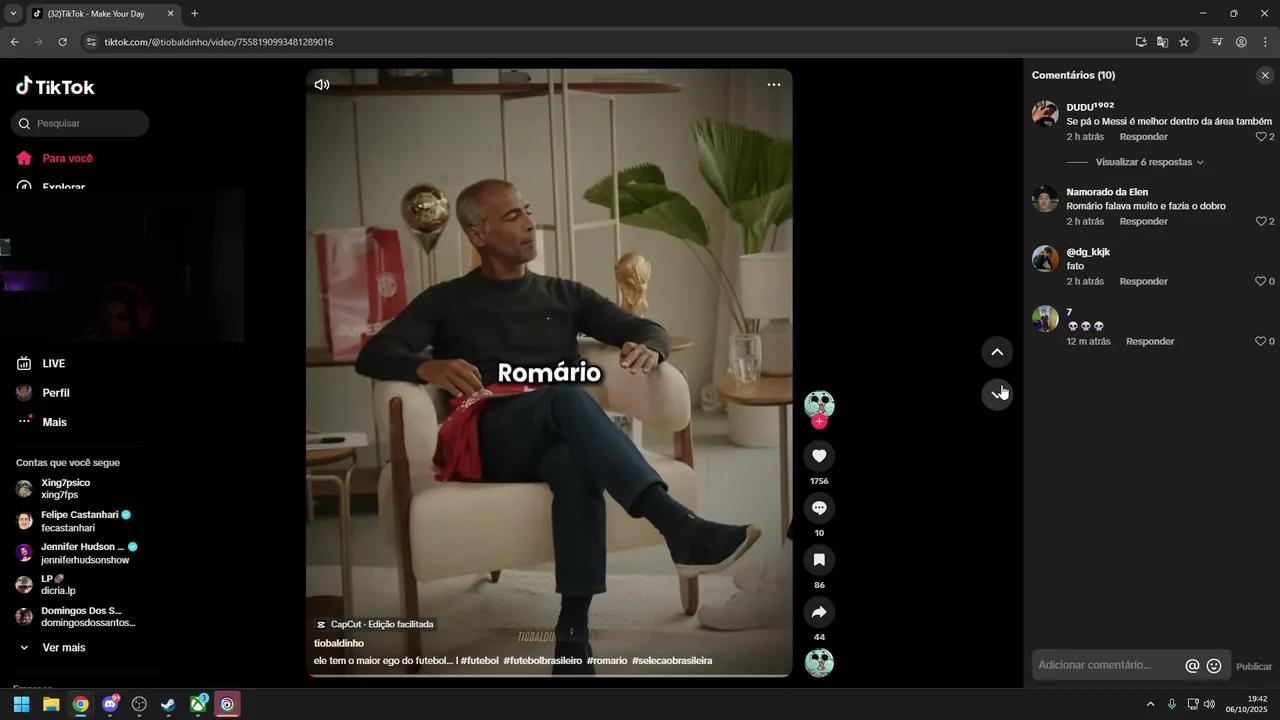Screen dimensions: 1280x720
Task: Open the video's three-dot options menu
Action: click(x=774, y=85)
